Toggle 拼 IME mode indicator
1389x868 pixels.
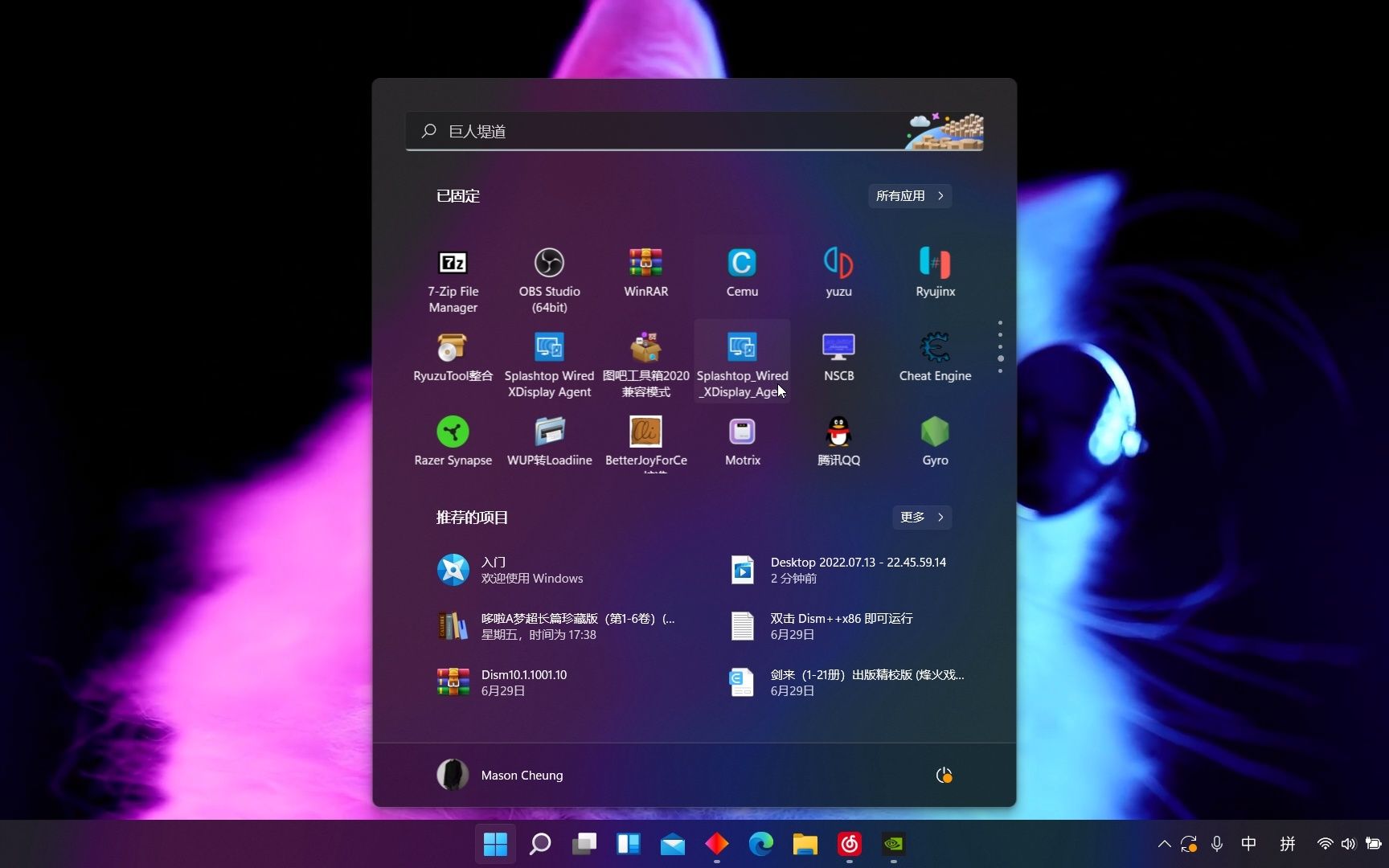(1288, 844)
